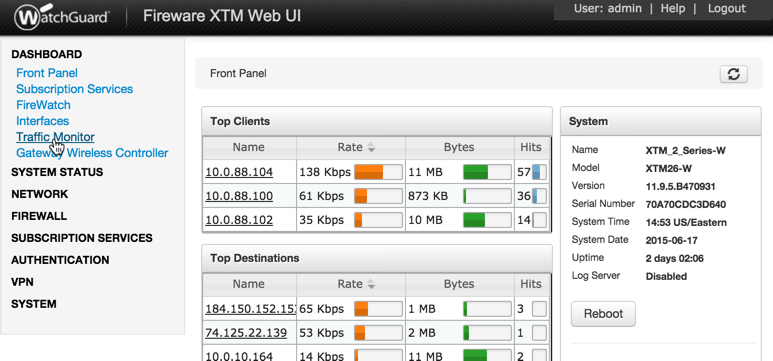Click the refresh icon on Front Panel
This screenshot has width=773, height=361.
pos(734,74)
